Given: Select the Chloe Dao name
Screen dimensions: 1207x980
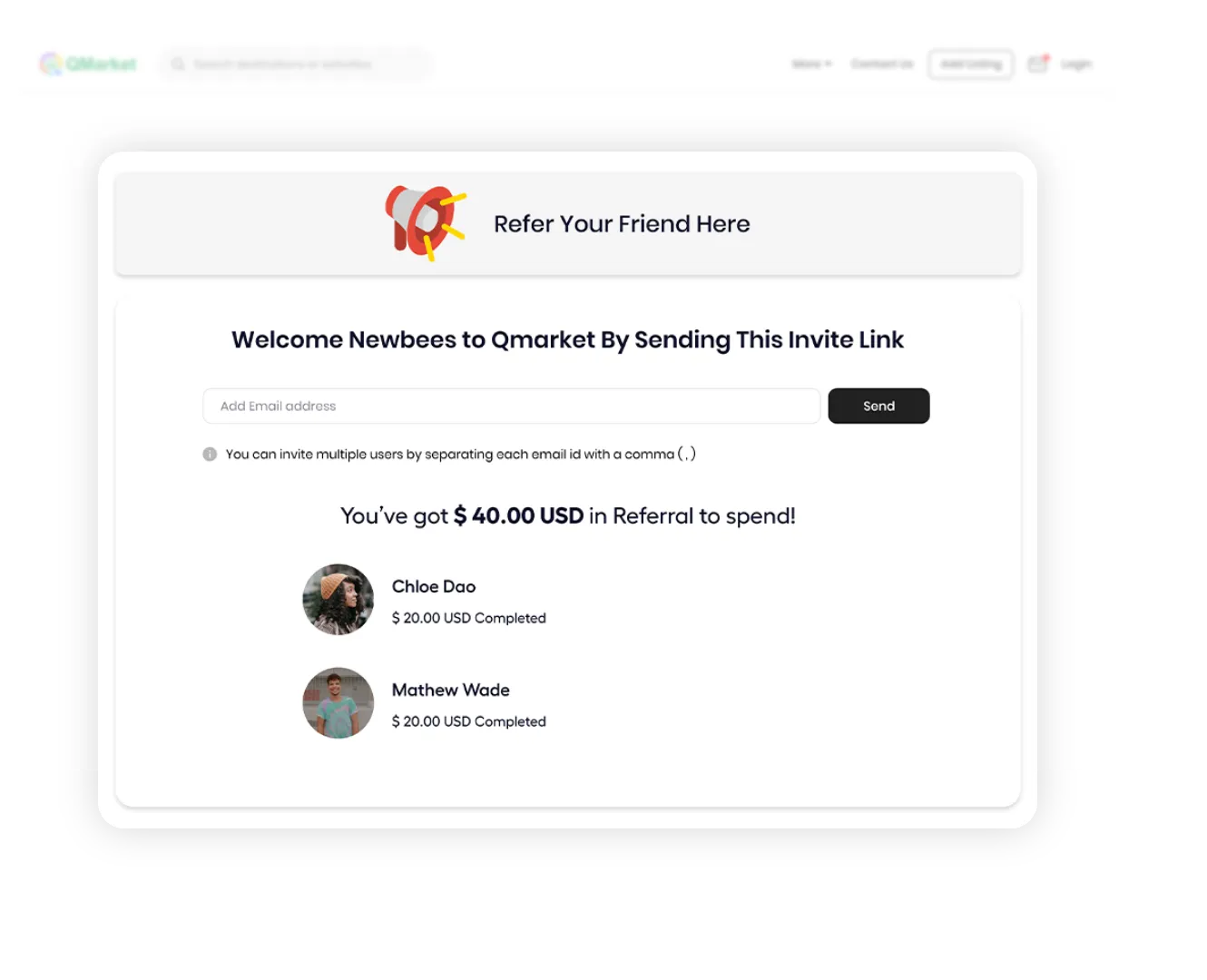Looking at the screenshot, I should pos(434,586).
